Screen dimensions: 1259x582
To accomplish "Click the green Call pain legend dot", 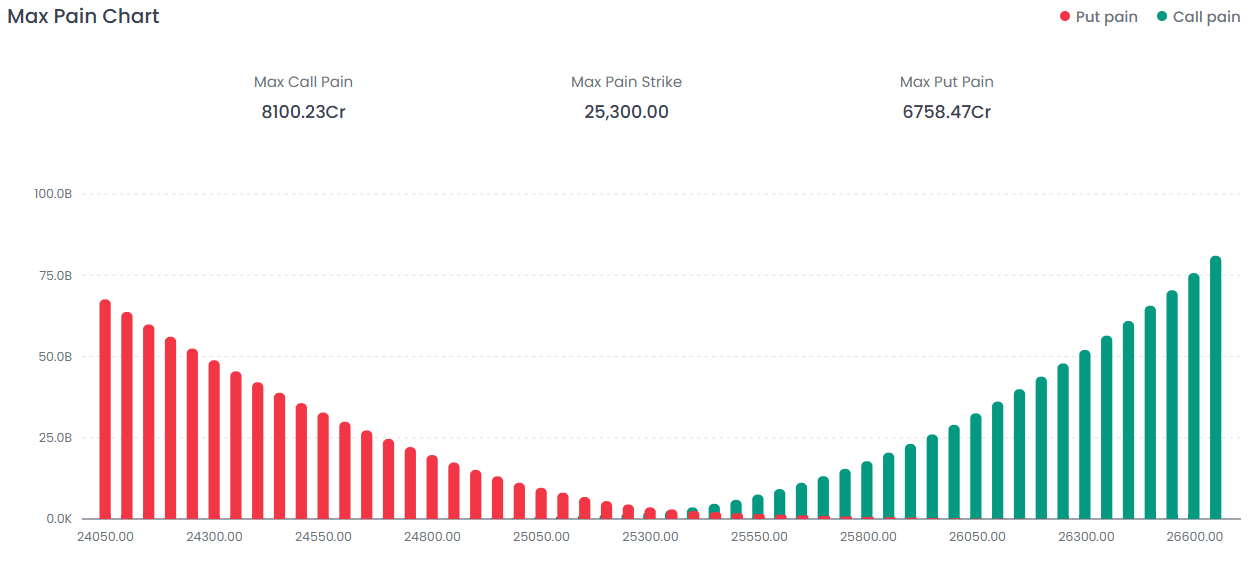I will point(1162,17).
